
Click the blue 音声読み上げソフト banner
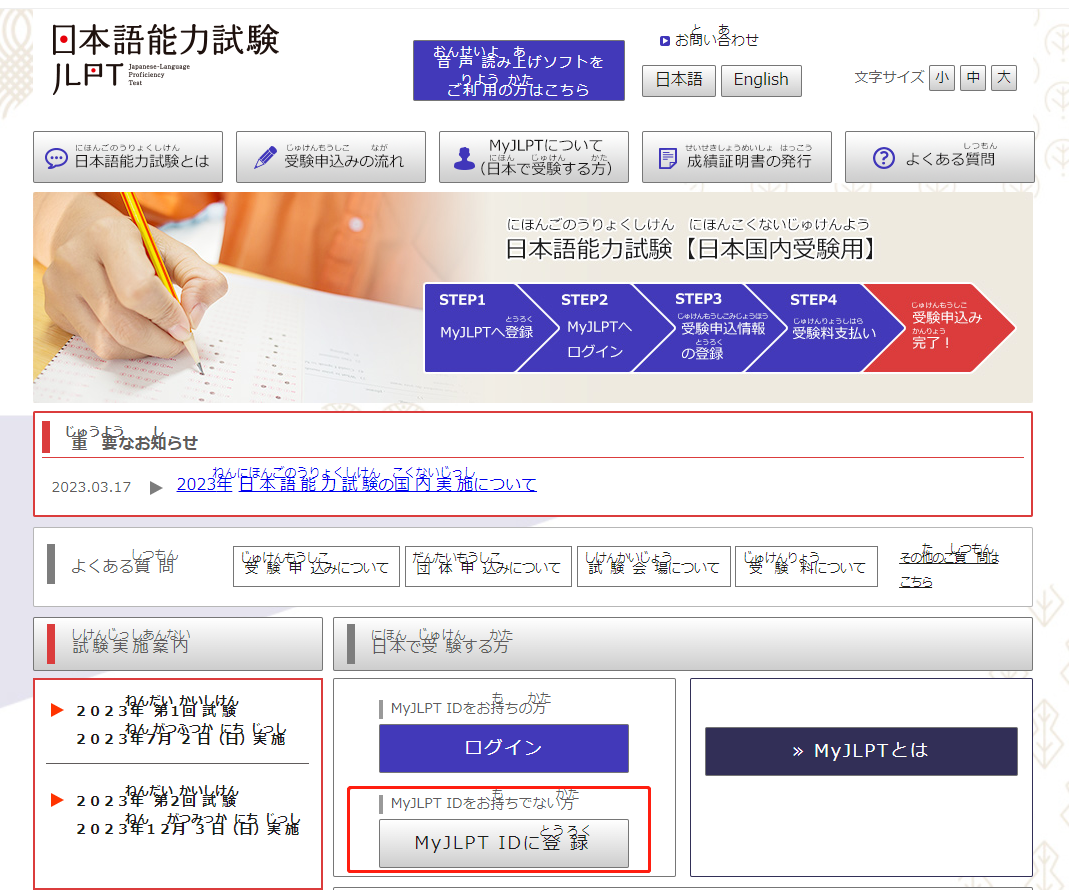(x=519, y=70)
